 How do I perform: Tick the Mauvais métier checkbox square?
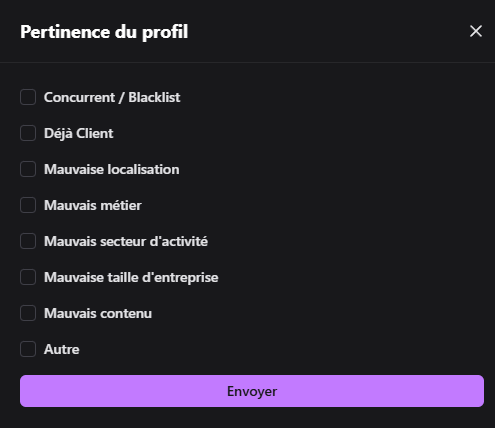28,205
